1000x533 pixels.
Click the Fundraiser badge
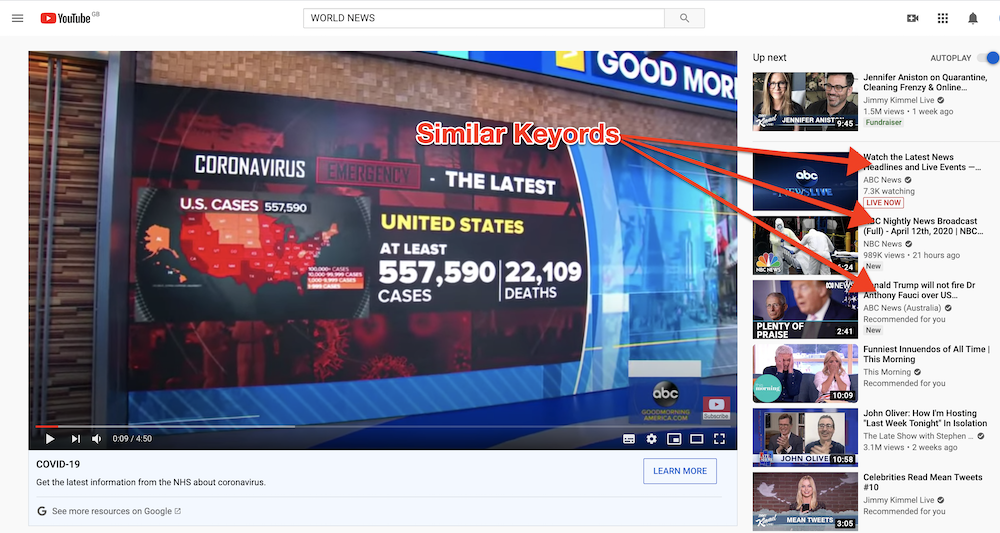coord(883,122)
